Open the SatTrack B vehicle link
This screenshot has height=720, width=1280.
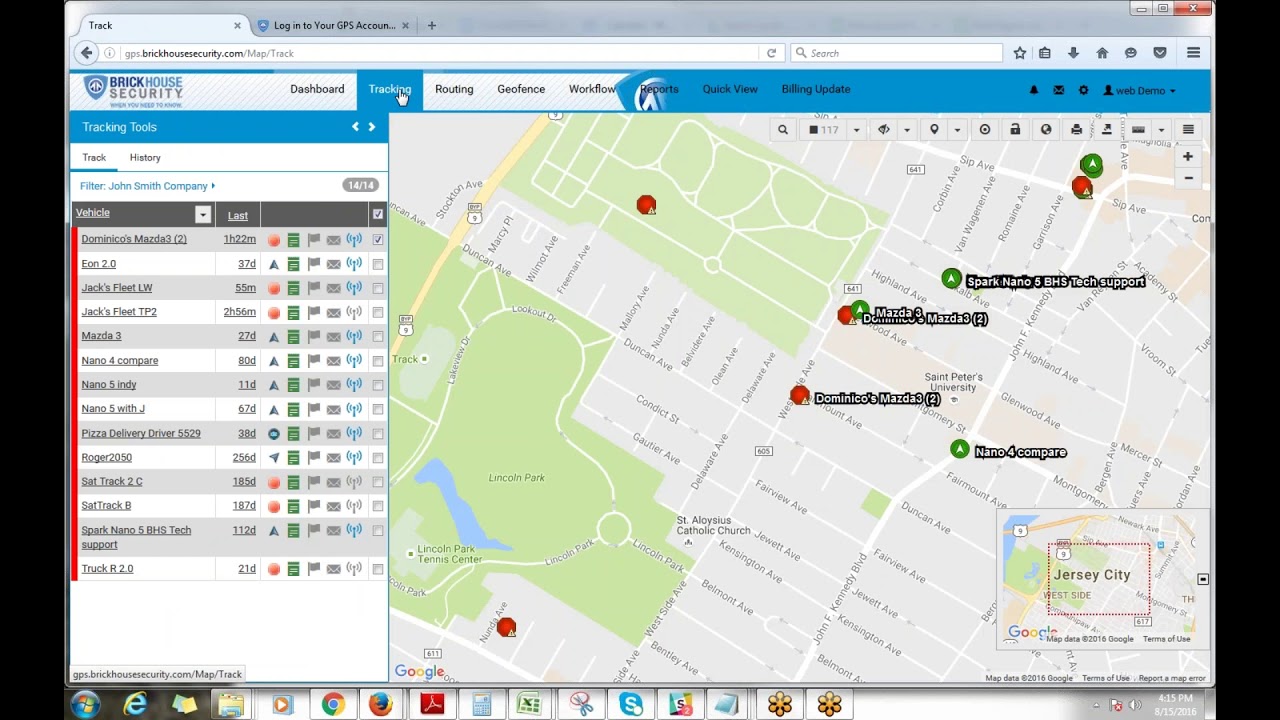[x=106, y=506]
